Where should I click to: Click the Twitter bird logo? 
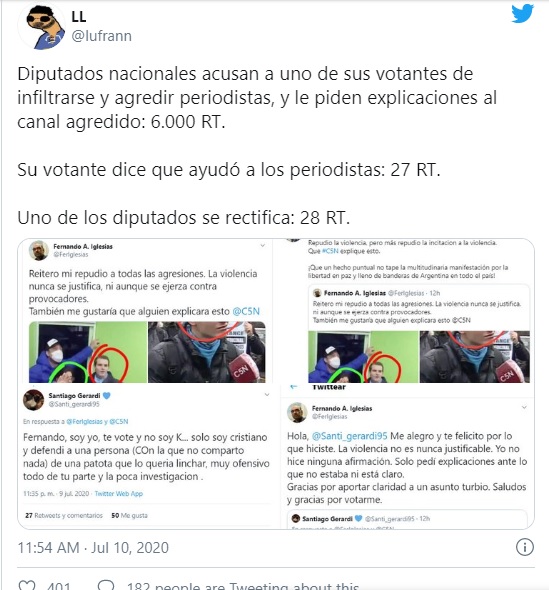click(522, 14)
